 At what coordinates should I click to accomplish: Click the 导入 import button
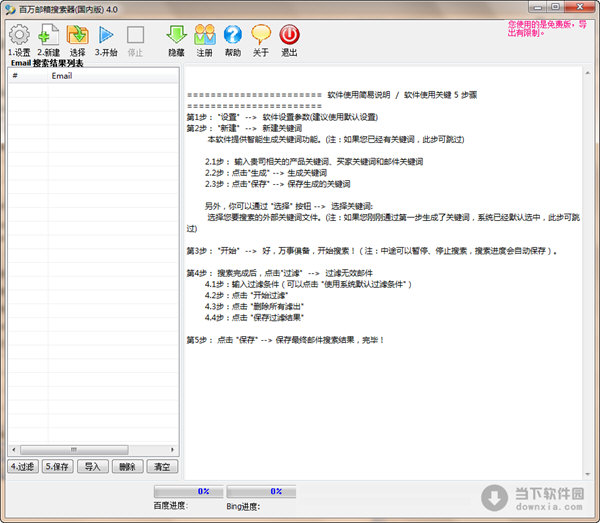pos(93,466)
